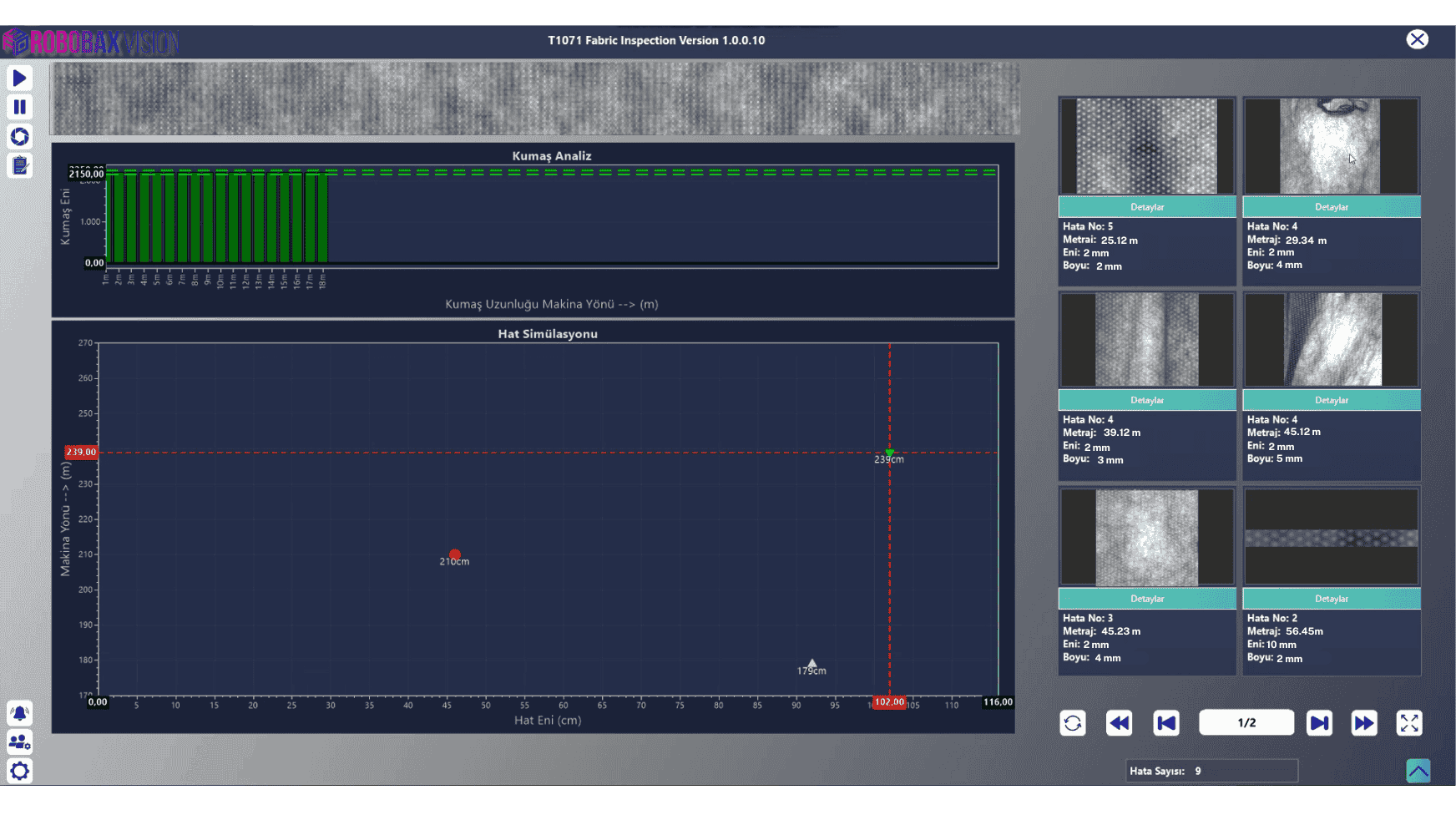Click the red defect marker labeled 210cm
This screenshot has height=815, width=1456.
click(x=455, y=554)
